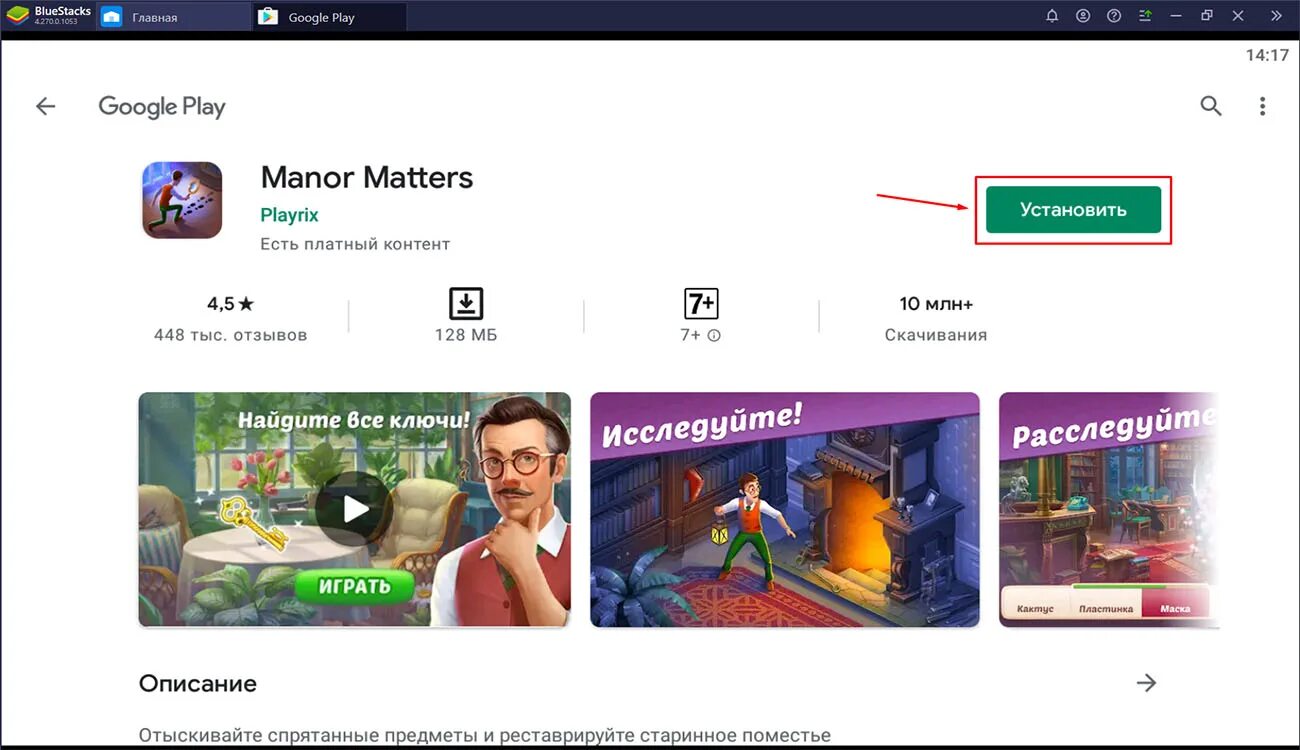Screen dimensions: 1300x750
Task: Open BlueStacks help question mark
Action: (1114, 16)
